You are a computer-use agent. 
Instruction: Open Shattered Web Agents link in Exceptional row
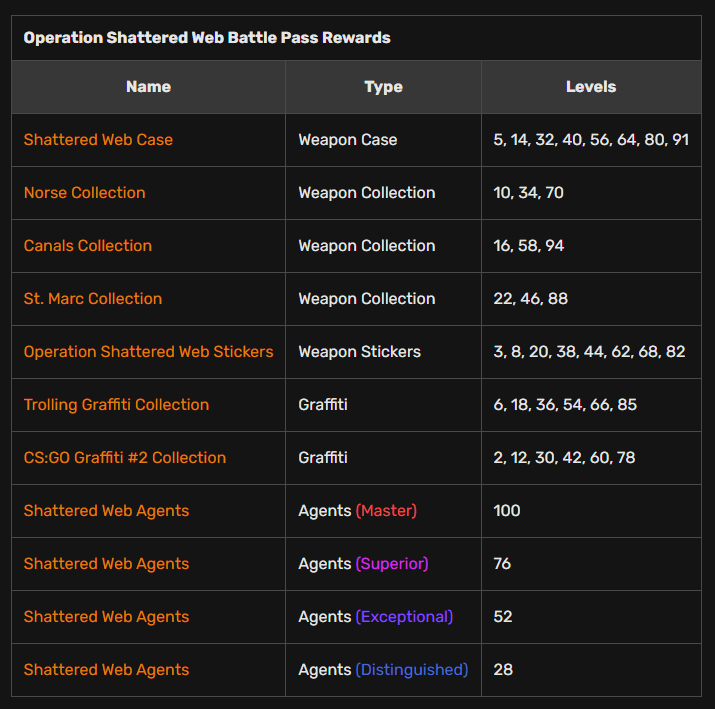pyautogui.click(x=106, y=616)
